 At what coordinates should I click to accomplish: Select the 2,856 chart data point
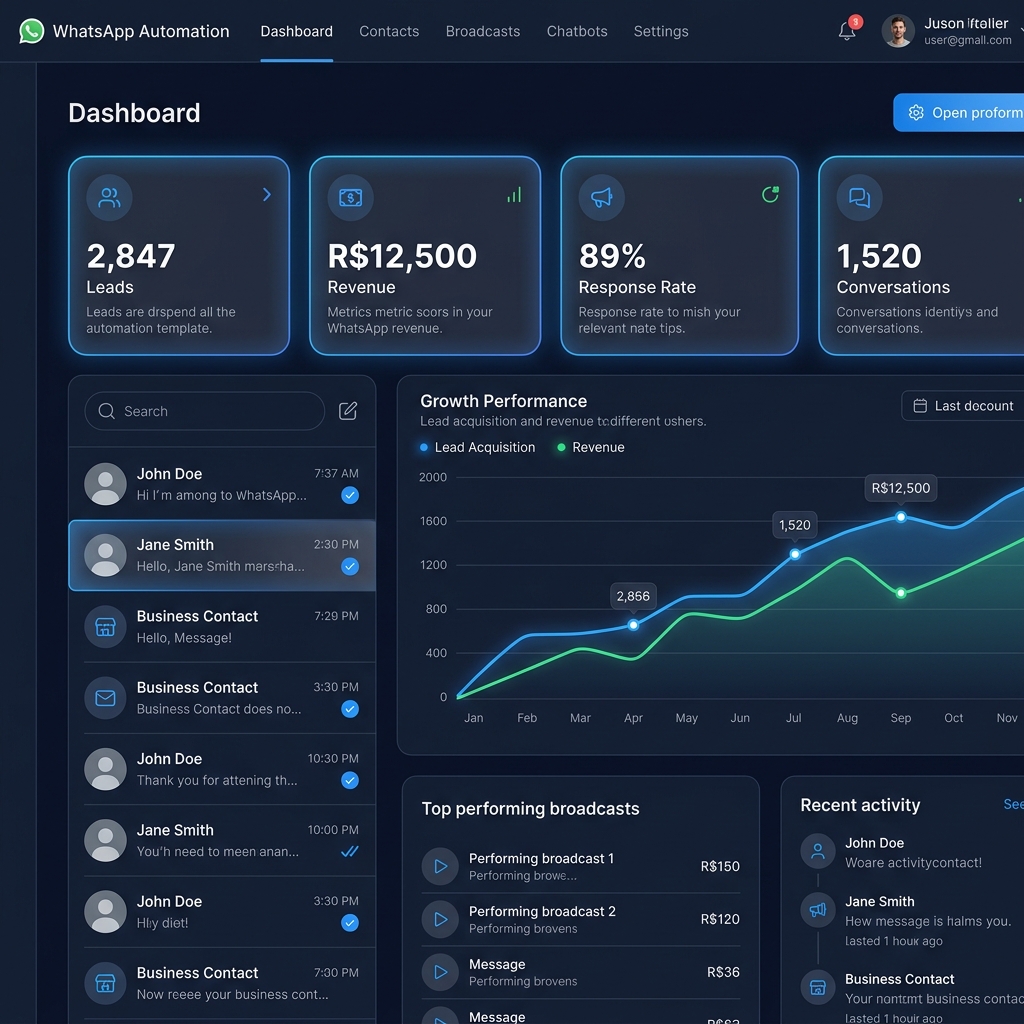point(633,625)
